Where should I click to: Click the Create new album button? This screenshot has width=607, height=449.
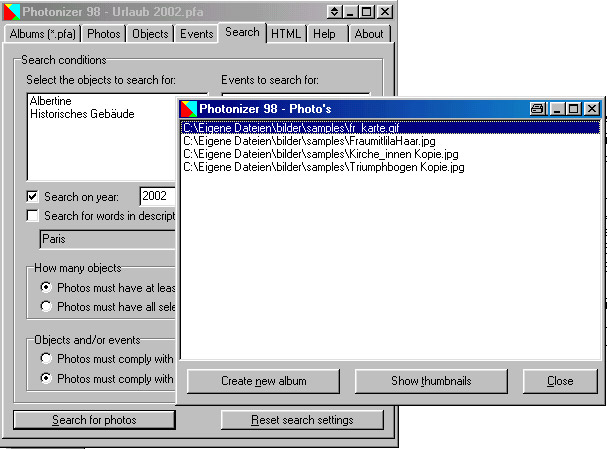(264, 381)
